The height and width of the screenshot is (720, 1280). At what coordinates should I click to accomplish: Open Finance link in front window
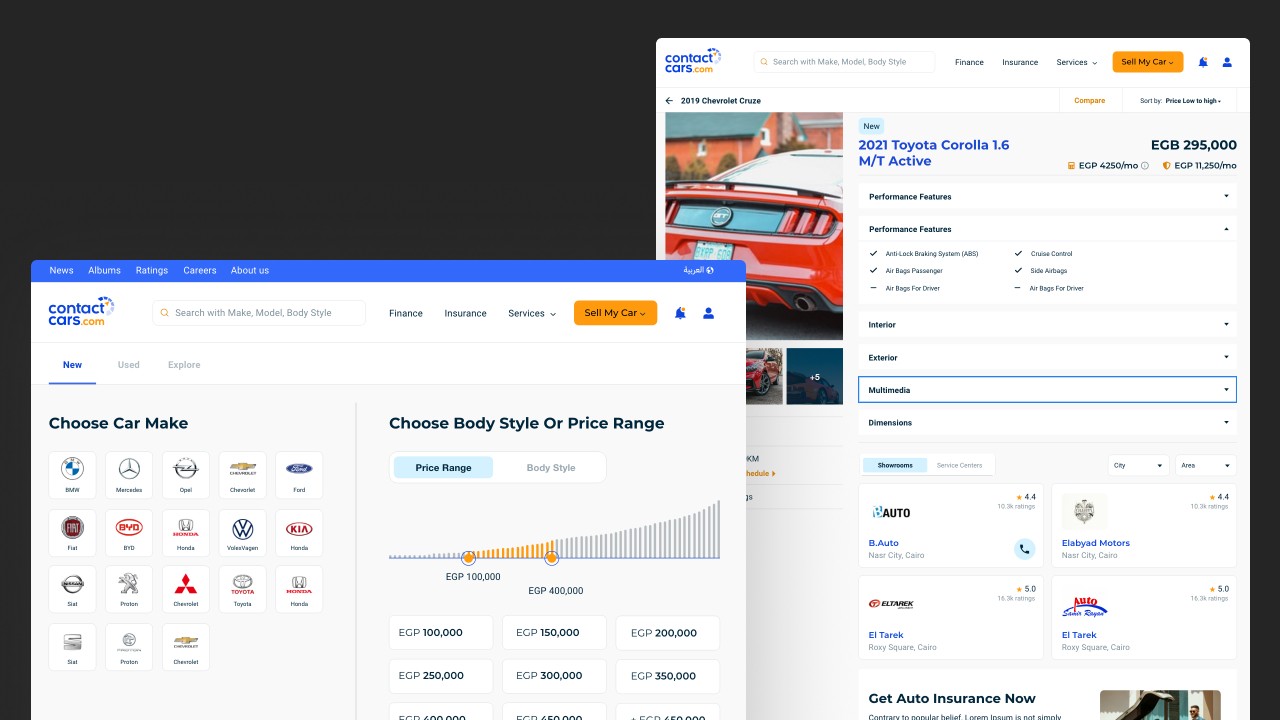pos(406,313)
